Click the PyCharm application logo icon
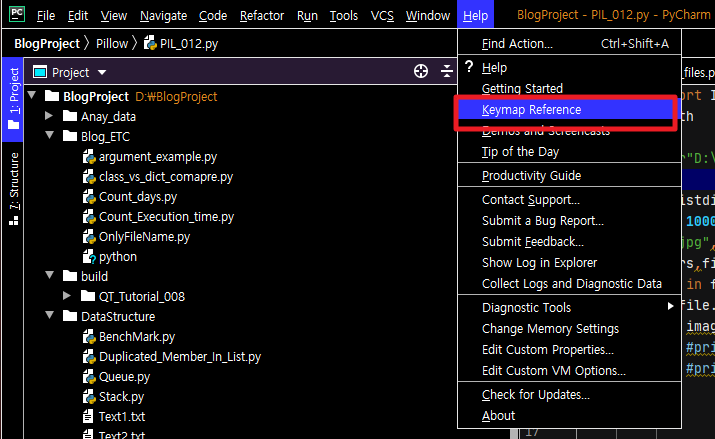 coord(17,14)
